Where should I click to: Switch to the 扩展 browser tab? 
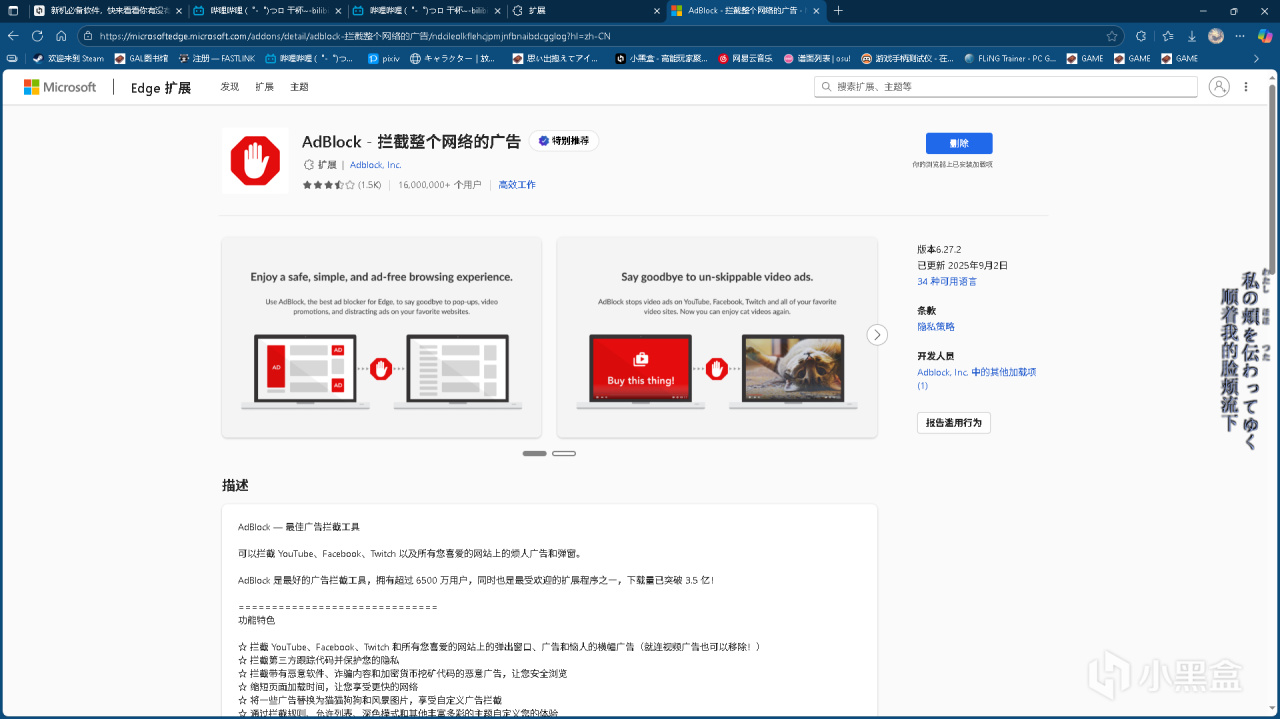click(x=584, y=10)
